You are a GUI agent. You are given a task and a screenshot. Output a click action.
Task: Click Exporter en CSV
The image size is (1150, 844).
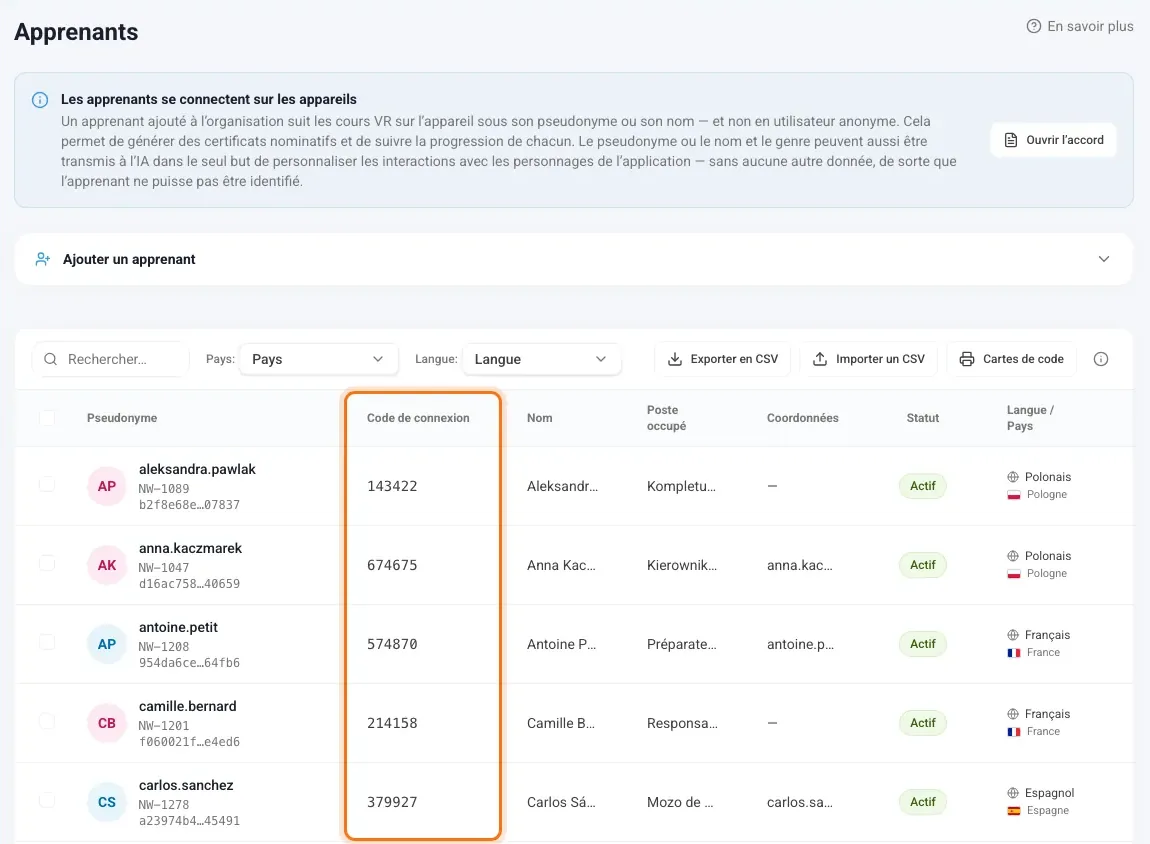pos(722,359)
